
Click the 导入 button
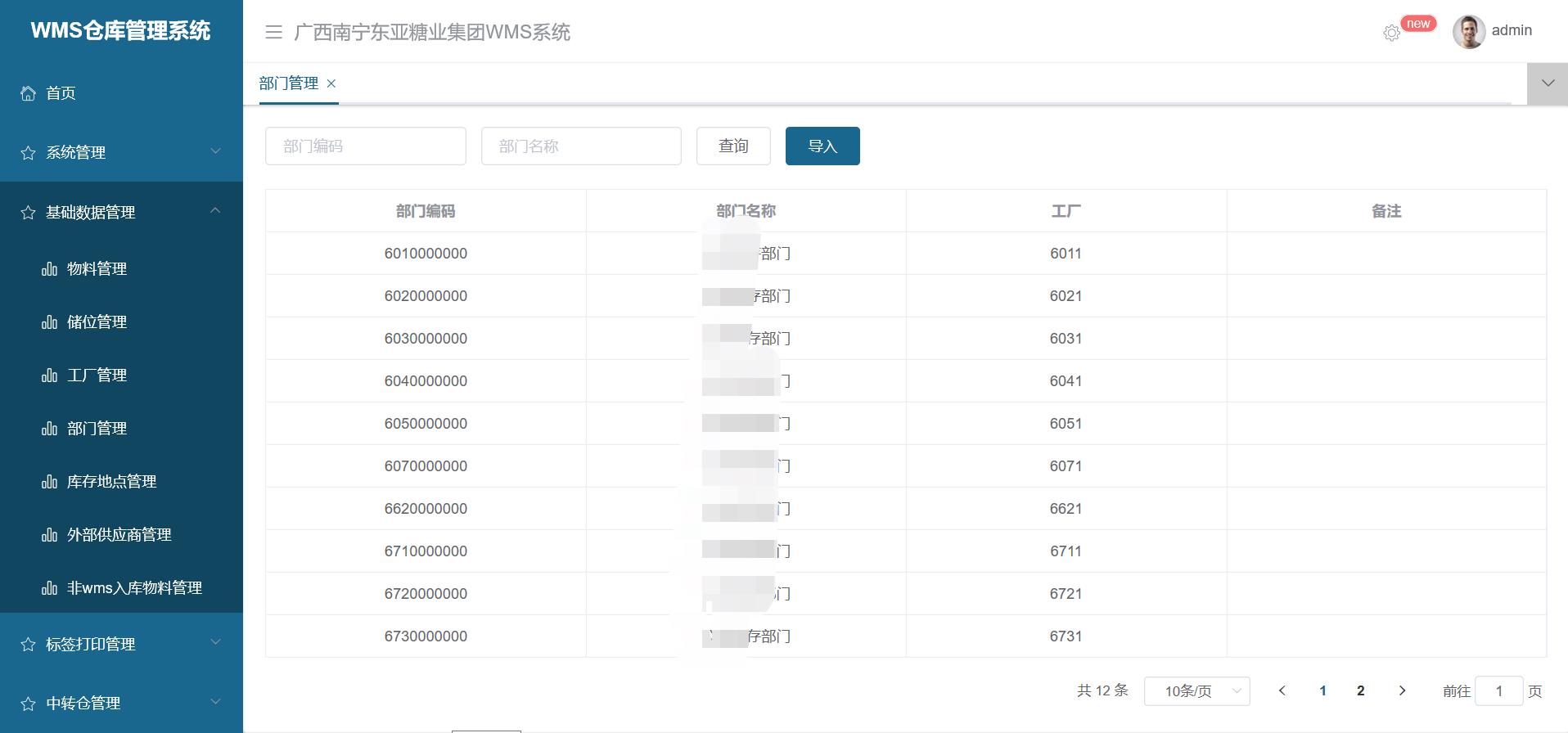pyautogui.click(x=822, y=146)
